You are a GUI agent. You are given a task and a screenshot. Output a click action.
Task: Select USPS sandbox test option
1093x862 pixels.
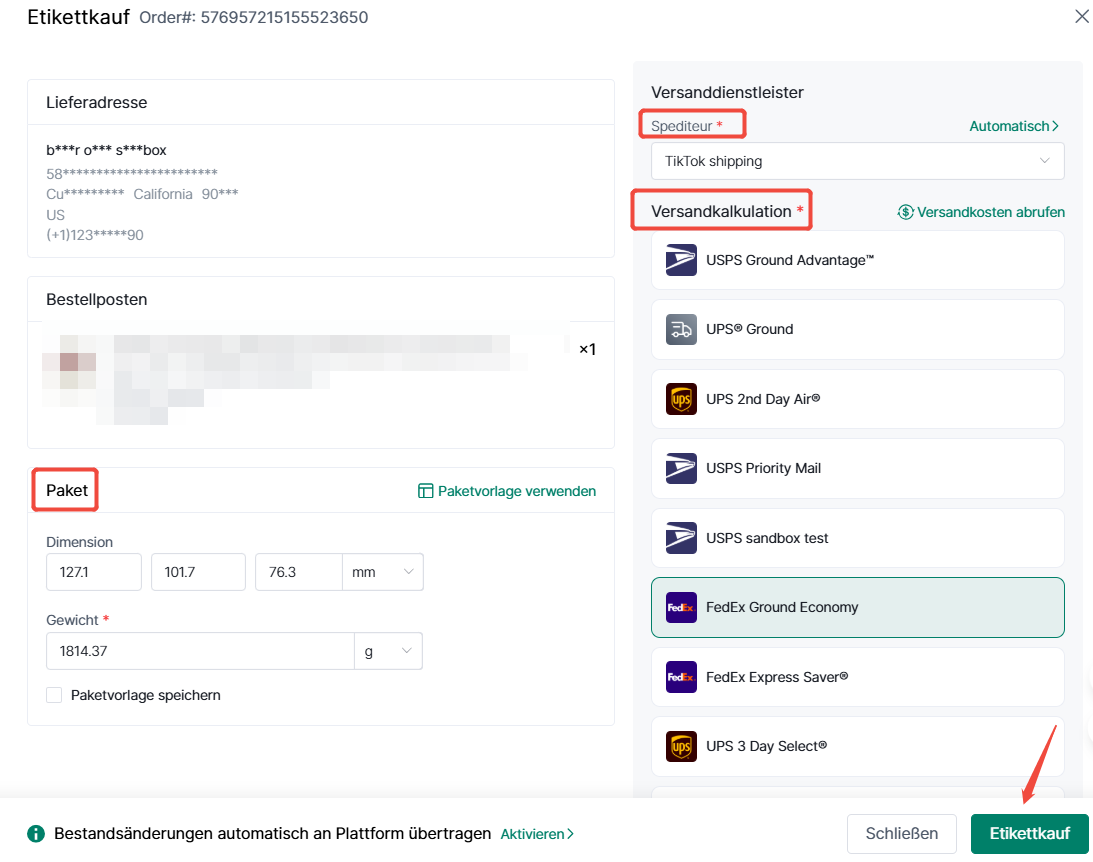click(x=857, y=538)
